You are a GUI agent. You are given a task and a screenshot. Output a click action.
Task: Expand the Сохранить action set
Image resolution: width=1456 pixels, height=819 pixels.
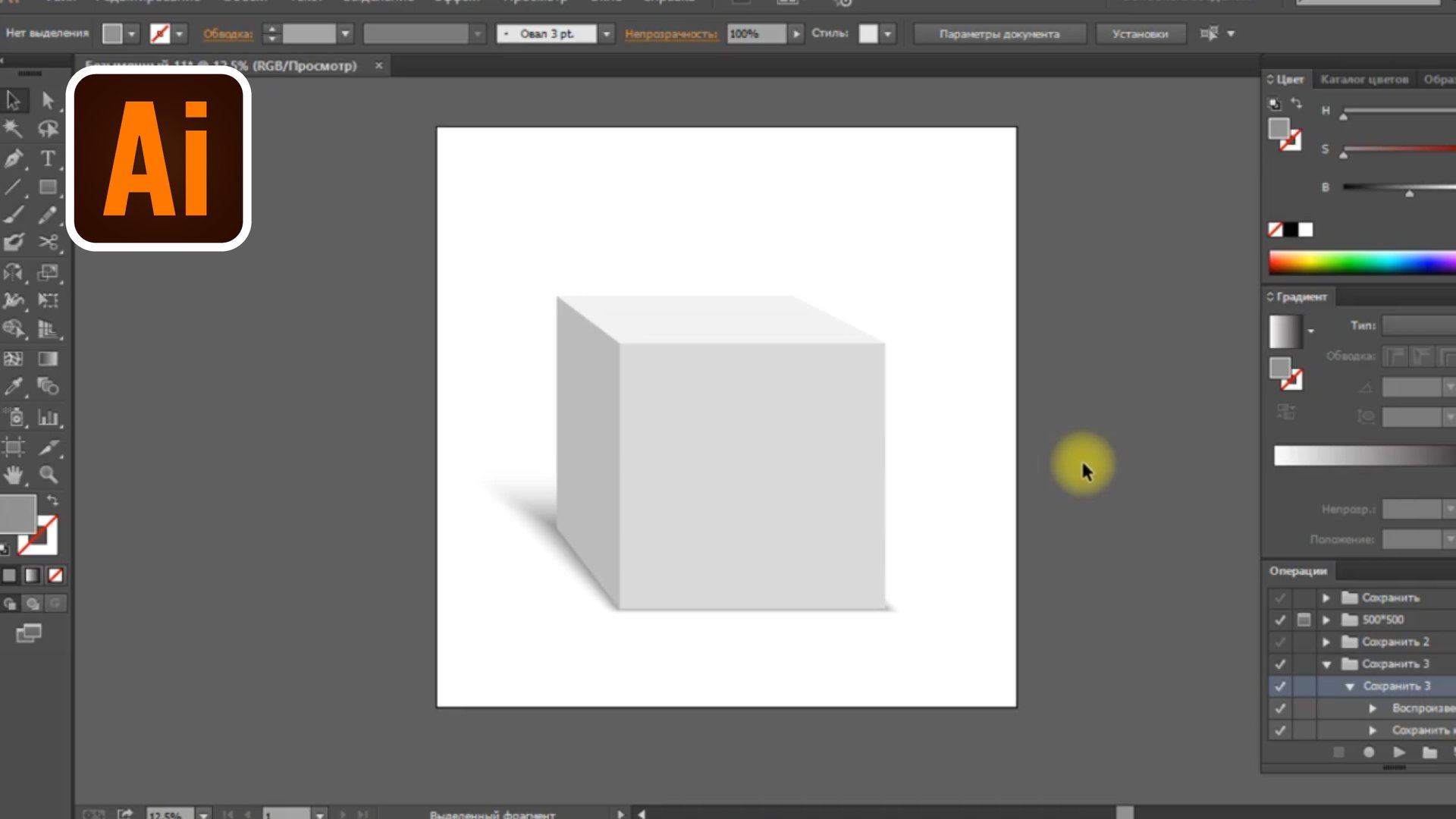(x=1326, y=598)
